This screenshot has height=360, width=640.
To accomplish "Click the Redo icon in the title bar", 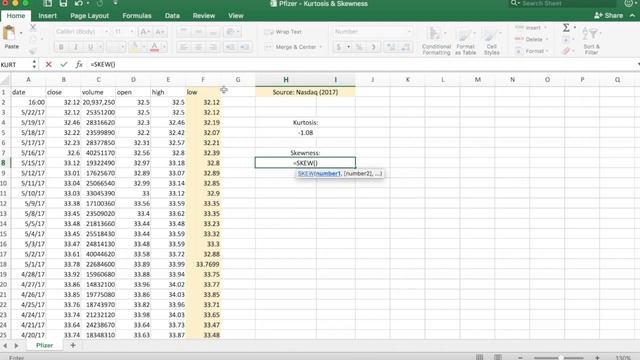I will 100,4.
